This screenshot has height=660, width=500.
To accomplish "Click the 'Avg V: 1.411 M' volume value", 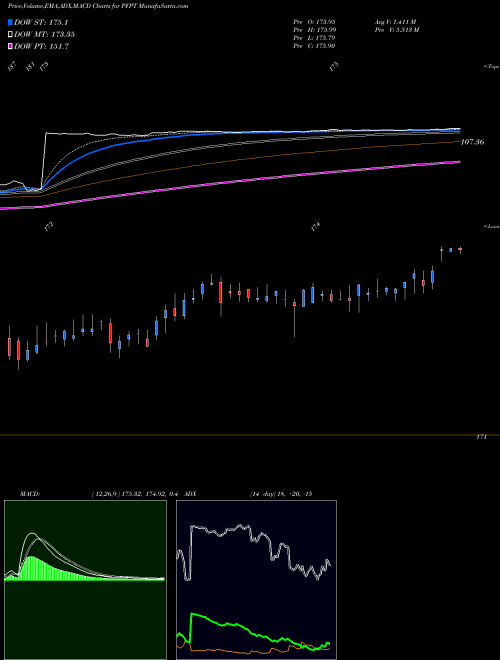I will tap(395, 21).
